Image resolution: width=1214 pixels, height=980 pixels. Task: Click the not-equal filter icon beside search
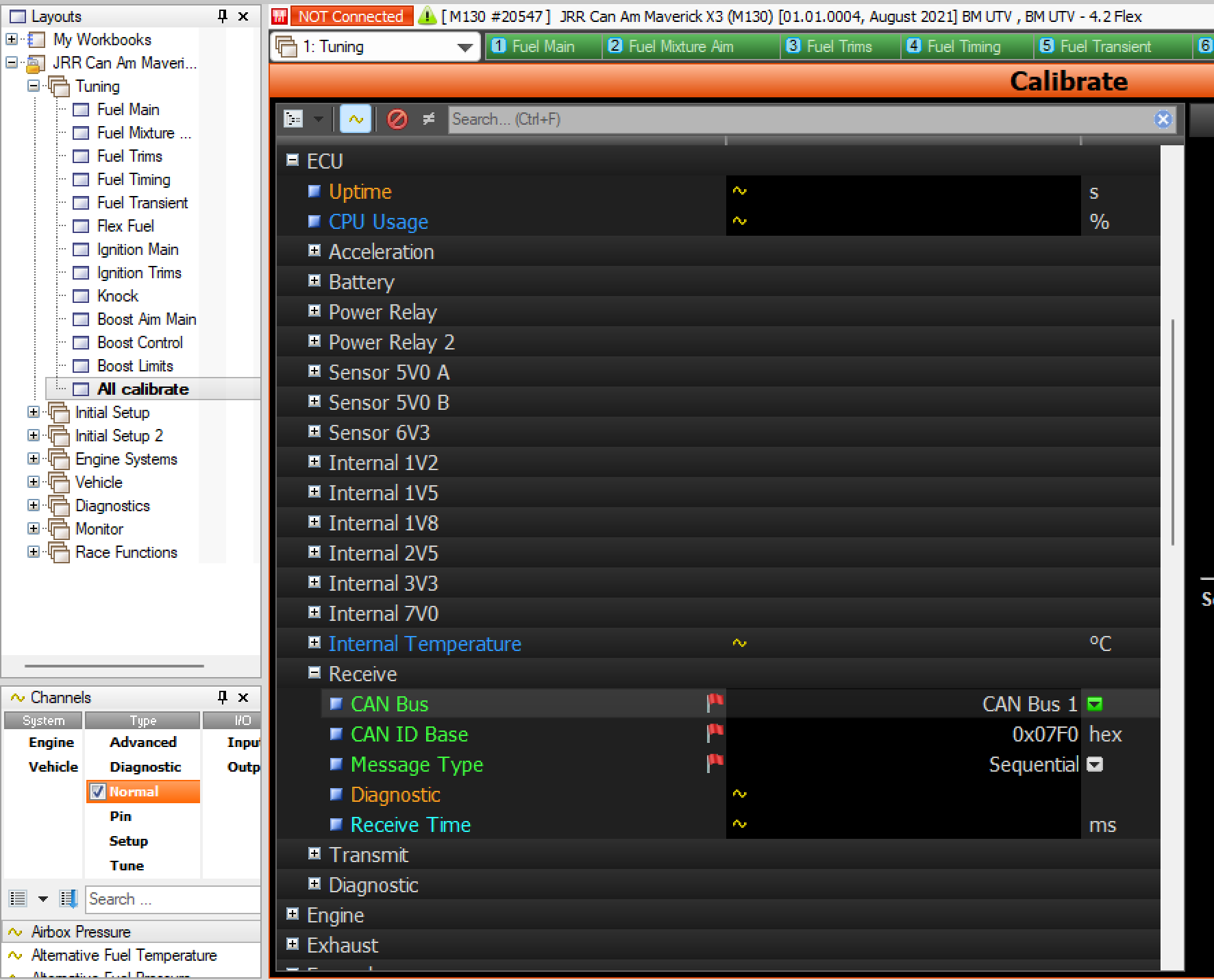coord(429,119)
